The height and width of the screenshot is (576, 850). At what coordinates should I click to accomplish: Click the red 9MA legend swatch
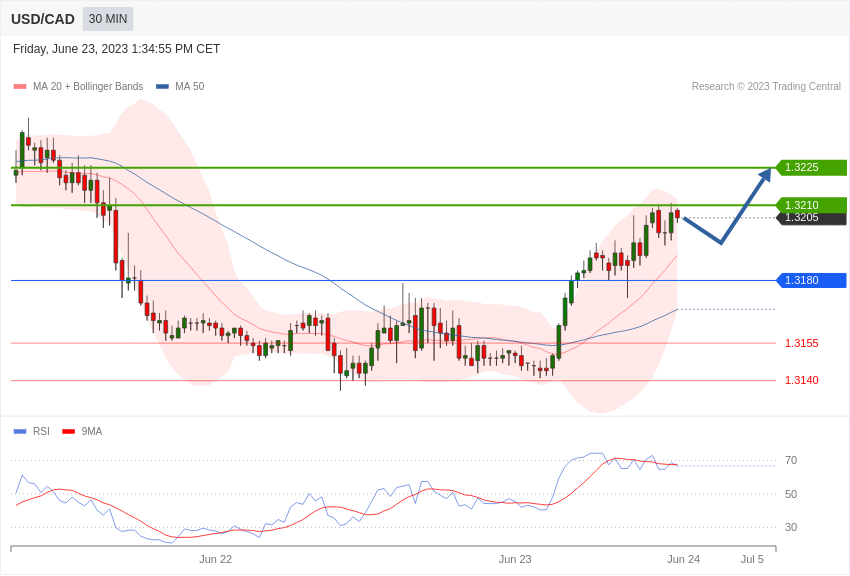click(68, 432)
